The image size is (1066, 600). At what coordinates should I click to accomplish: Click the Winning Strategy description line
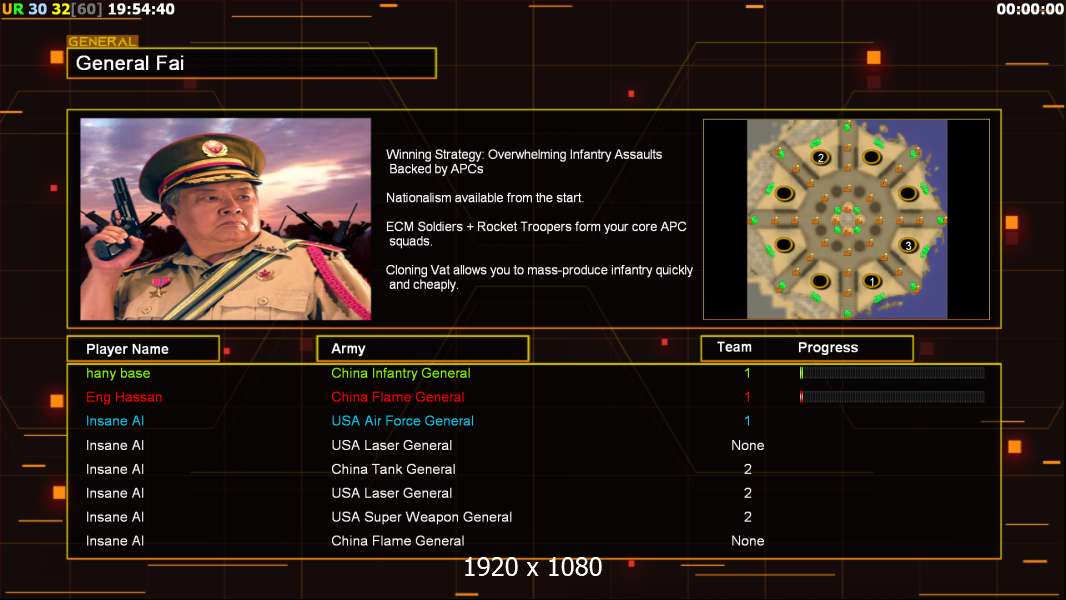click(523, 162)
